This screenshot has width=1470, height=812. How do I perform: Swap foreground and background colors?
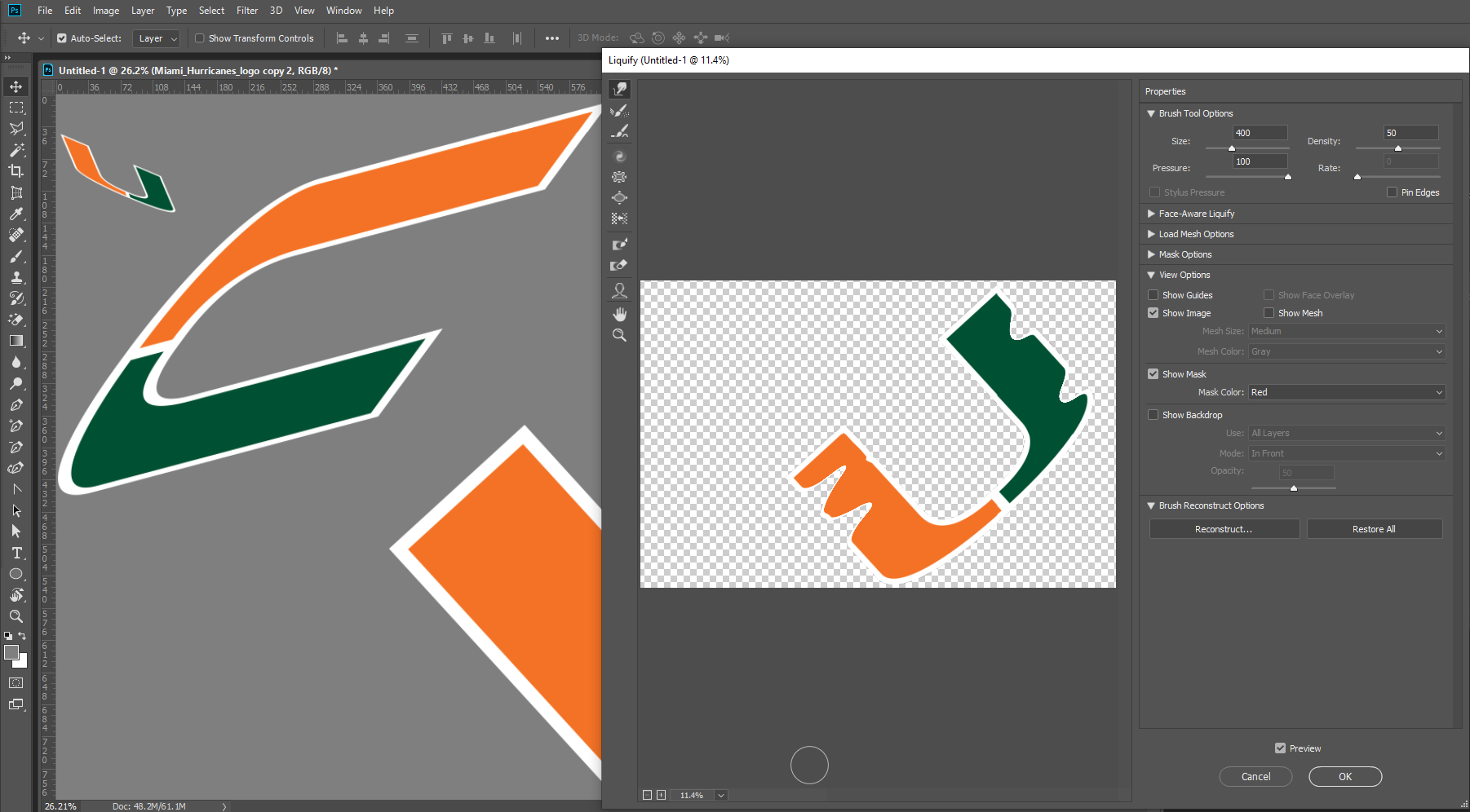[x=22, y=636]
